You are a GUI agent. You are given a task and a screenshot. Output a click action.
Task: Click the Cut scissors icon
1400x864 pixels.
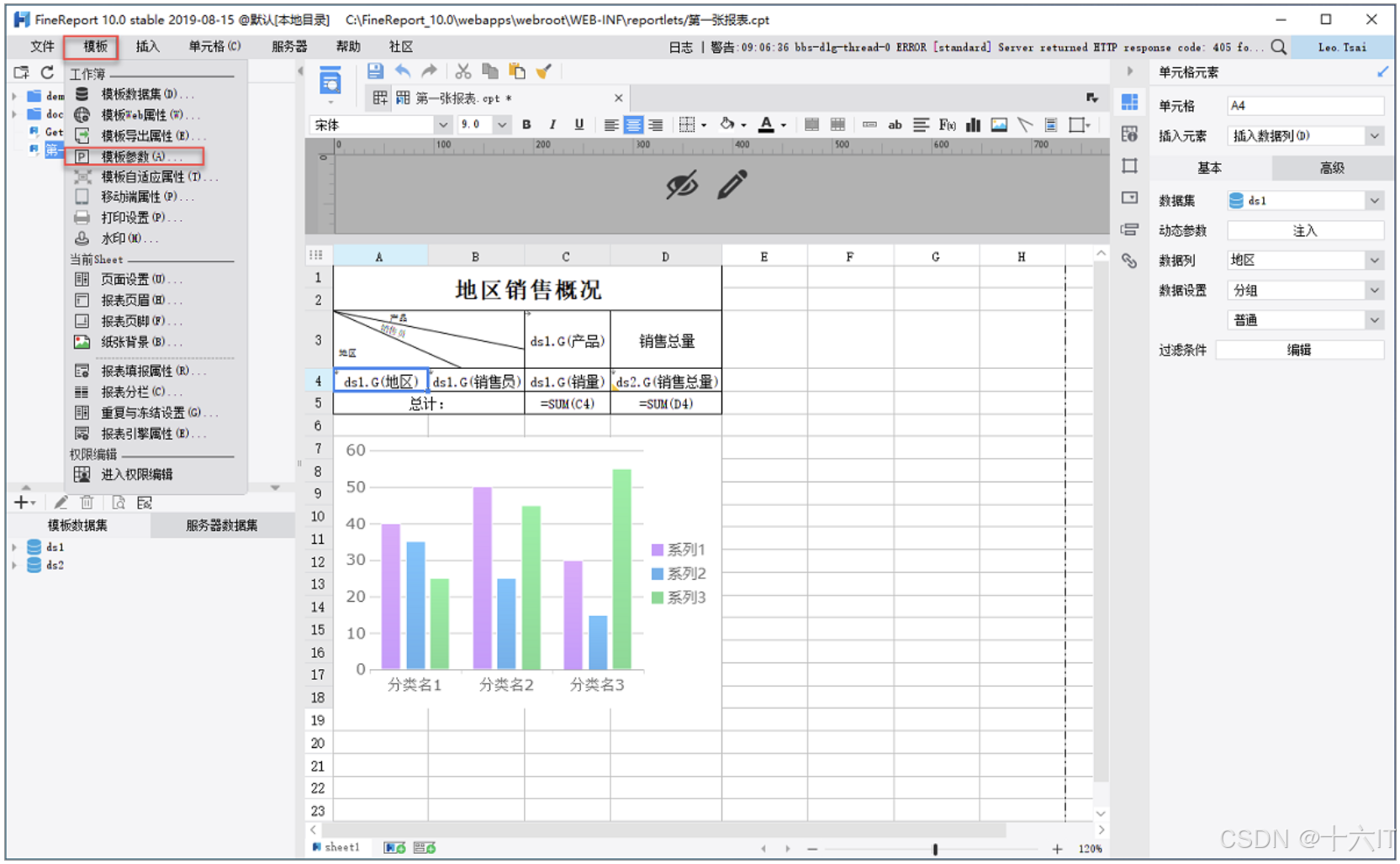(x=462, y=71)
